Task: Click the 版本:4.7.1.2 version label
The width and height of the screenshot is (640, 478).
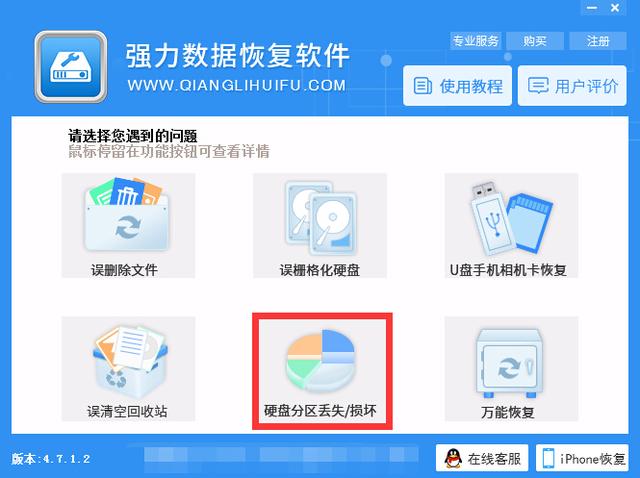Action: tap(51, 458)
